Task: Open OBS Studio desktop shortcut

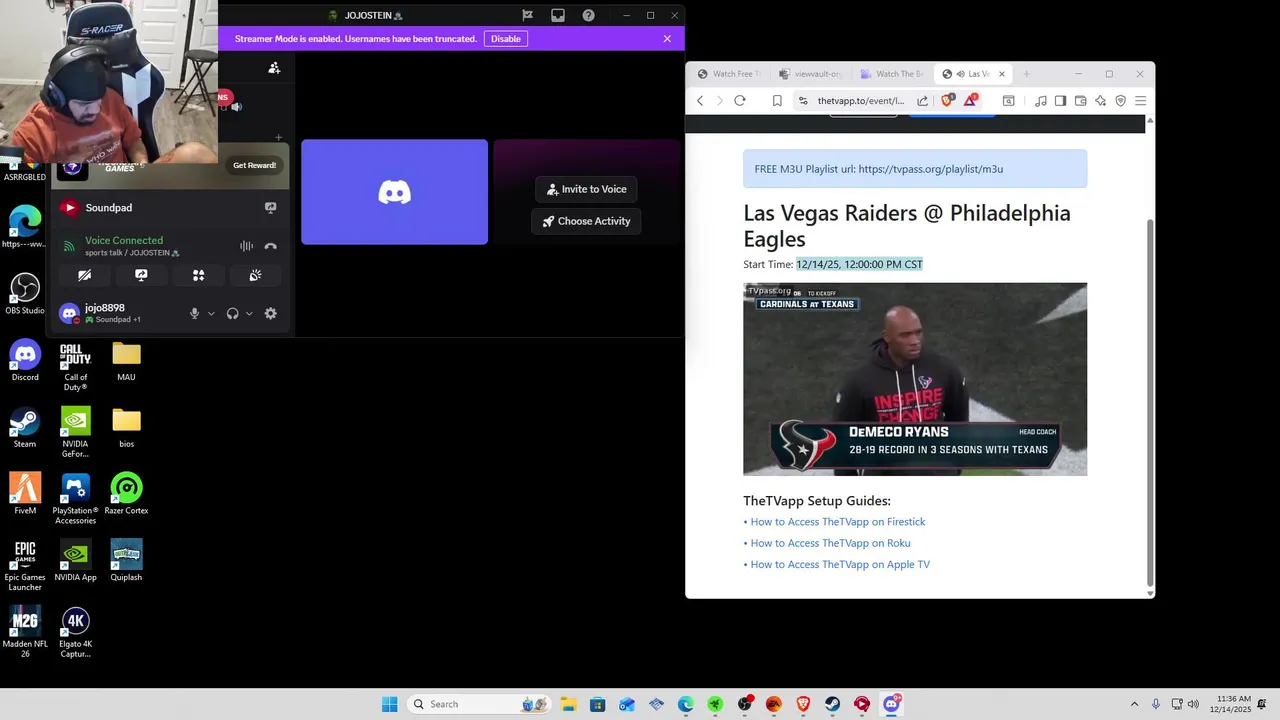Action: (25, 294)
